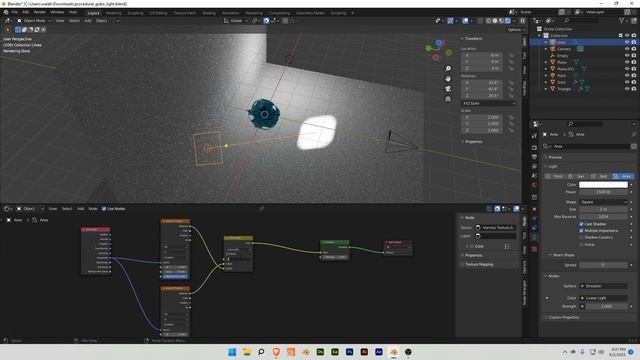Open the node editor Add menu
The image size is (640, 360).
click(80, 209)
